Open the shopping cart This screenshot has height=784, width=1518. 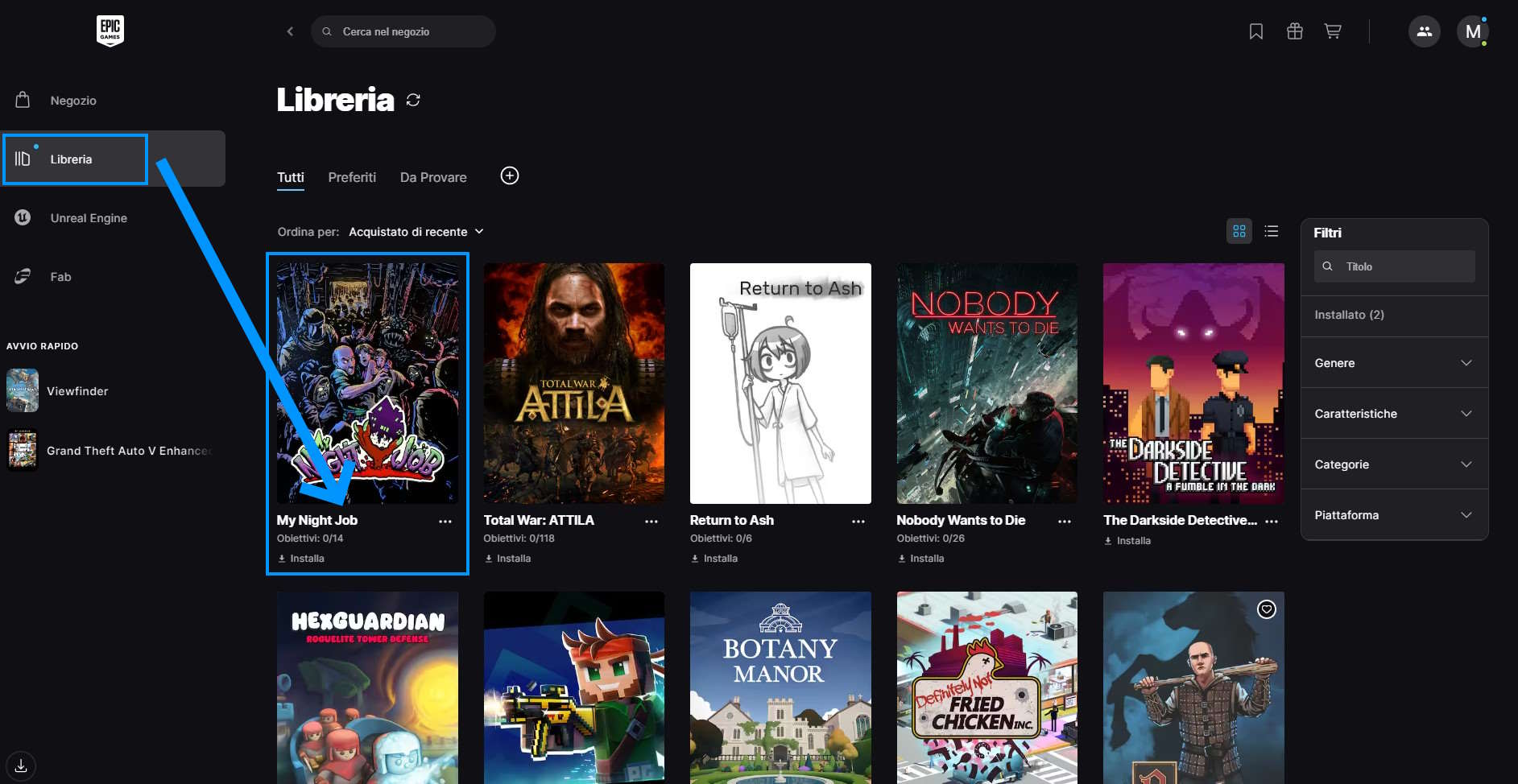[1333, 31]
